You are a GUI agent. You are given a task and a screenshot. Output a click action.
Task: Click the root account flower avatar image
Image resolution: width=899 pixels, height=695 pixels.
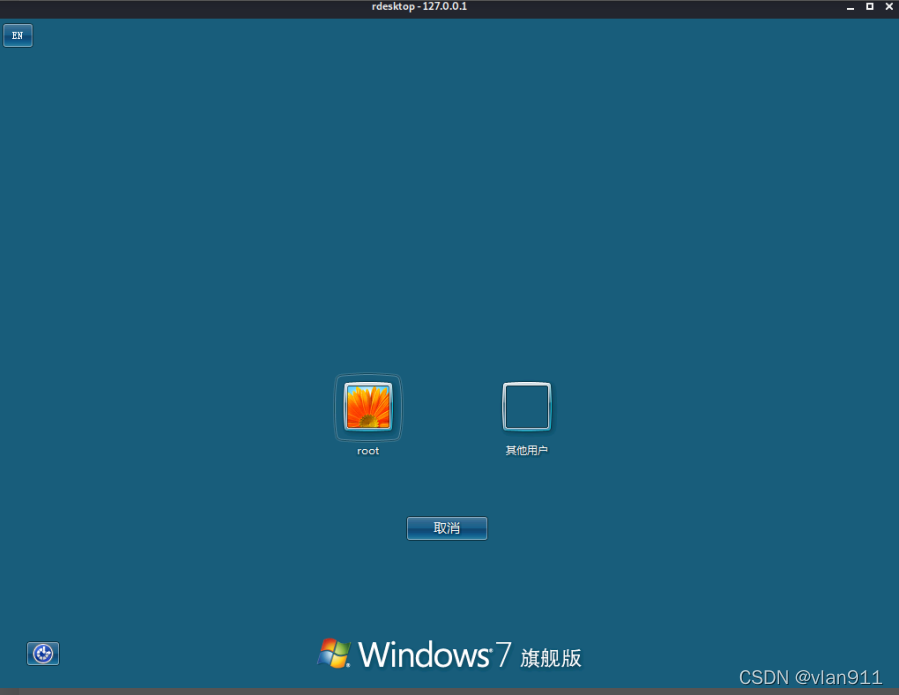[x=367, y=407]
